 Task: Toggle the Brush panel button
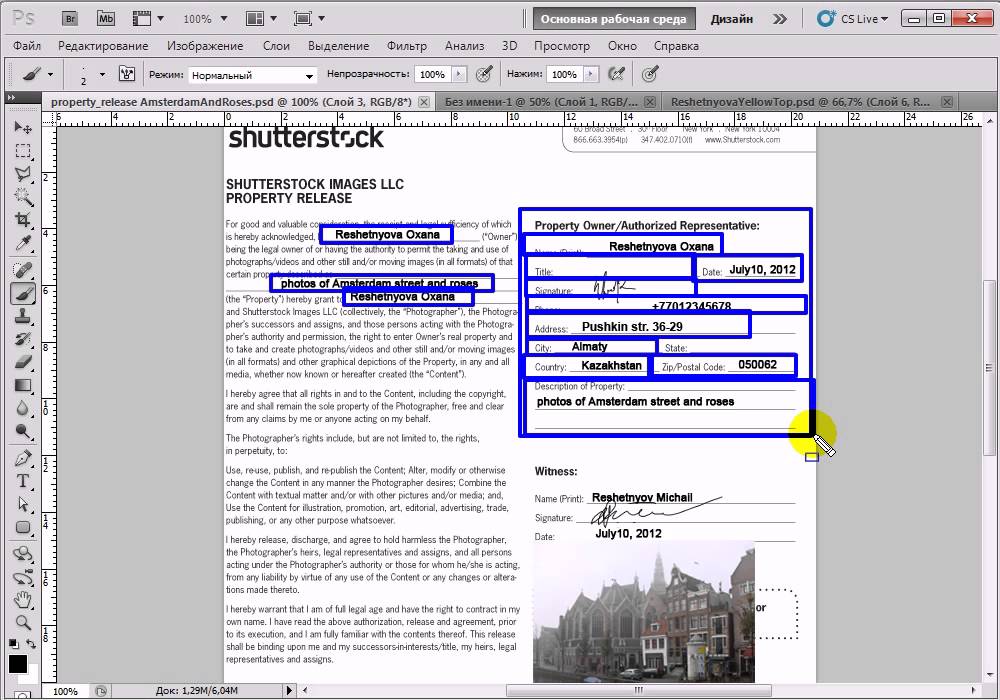127,74
